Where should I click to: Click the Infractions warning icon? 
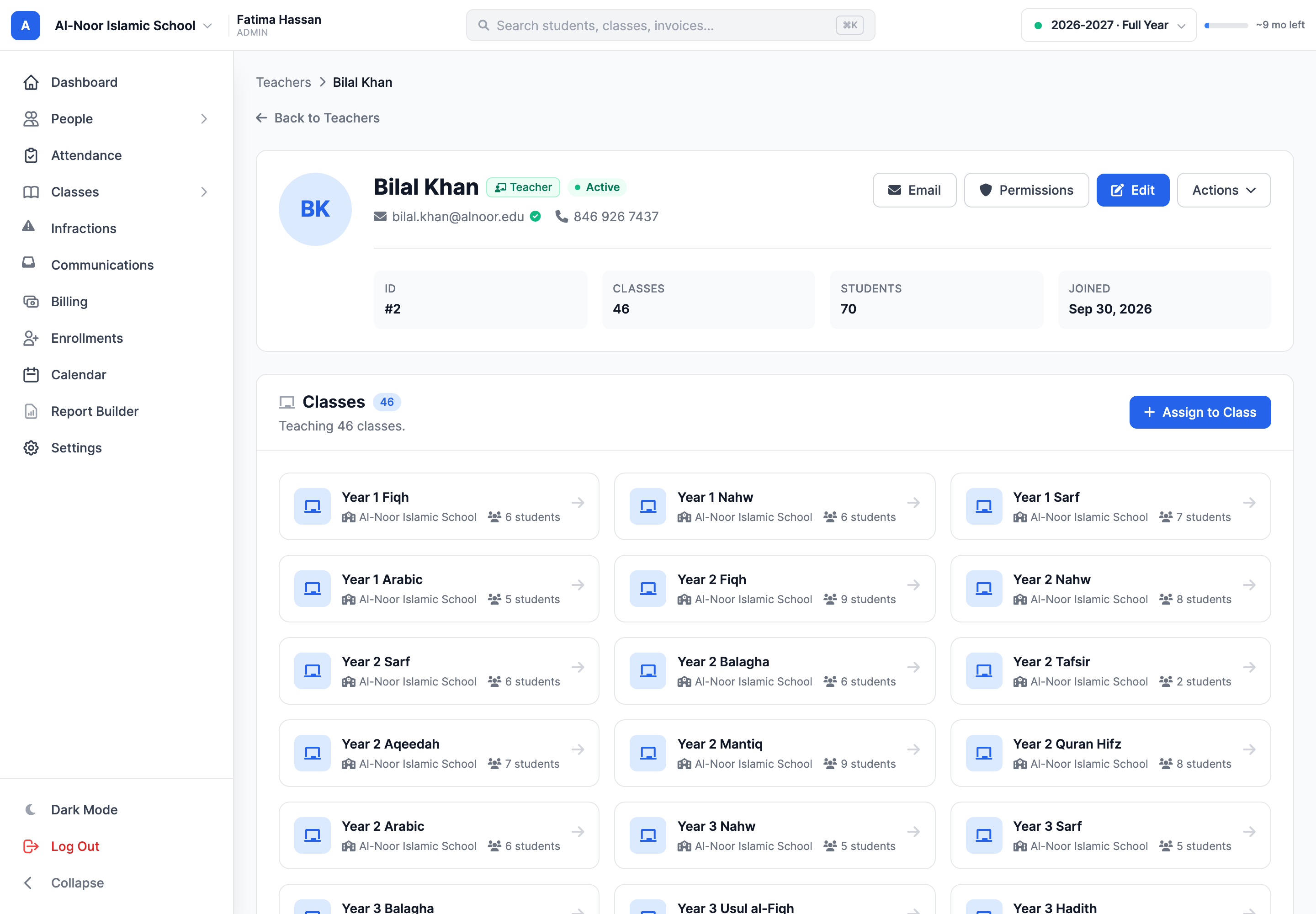[29, 226]
